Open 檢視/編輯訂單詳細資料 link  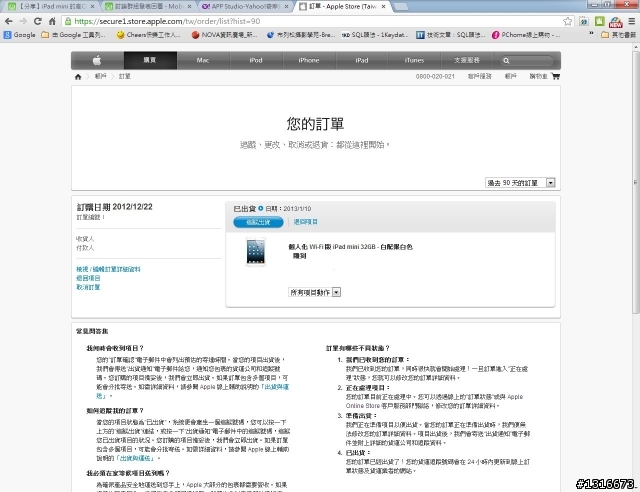108,269
